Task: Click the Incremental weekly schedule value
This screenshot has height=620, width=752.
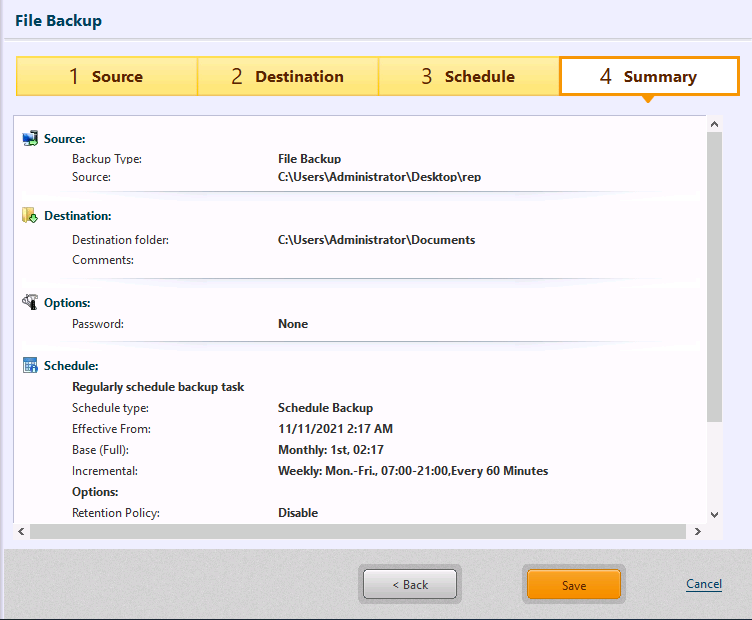Action: [412, 471]
